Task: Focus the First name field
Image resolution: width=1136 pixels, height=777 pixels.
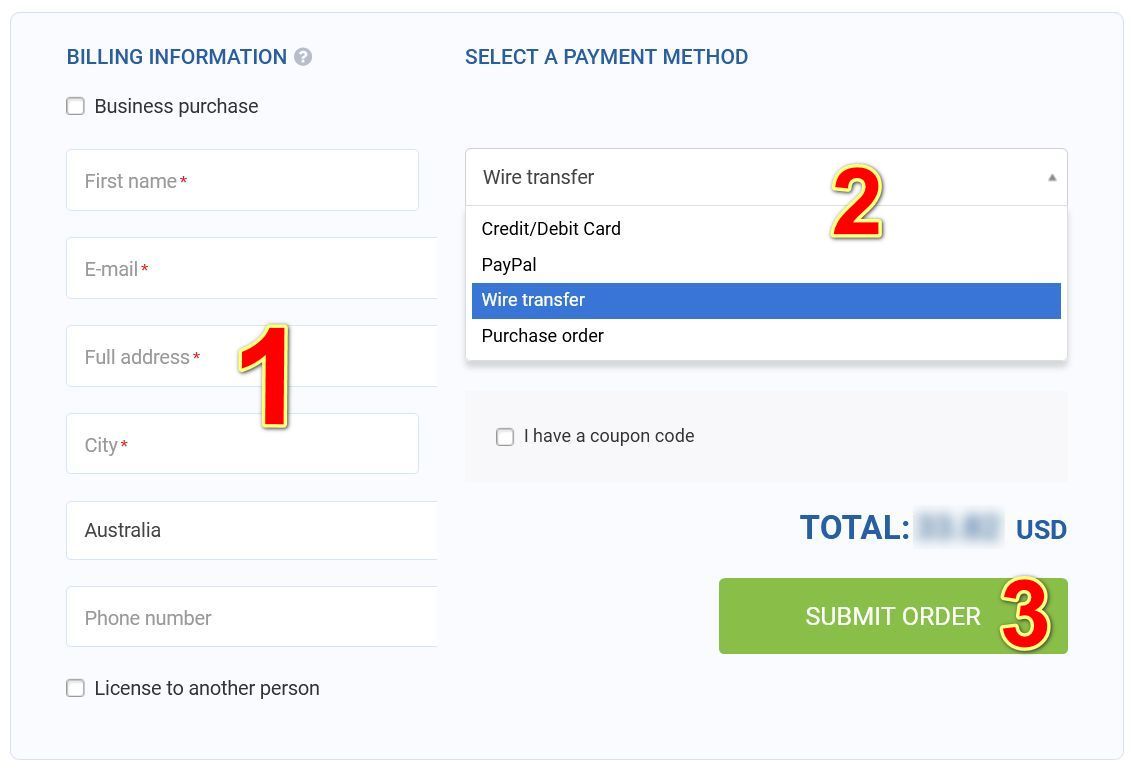Action: (x=242, y=180)
